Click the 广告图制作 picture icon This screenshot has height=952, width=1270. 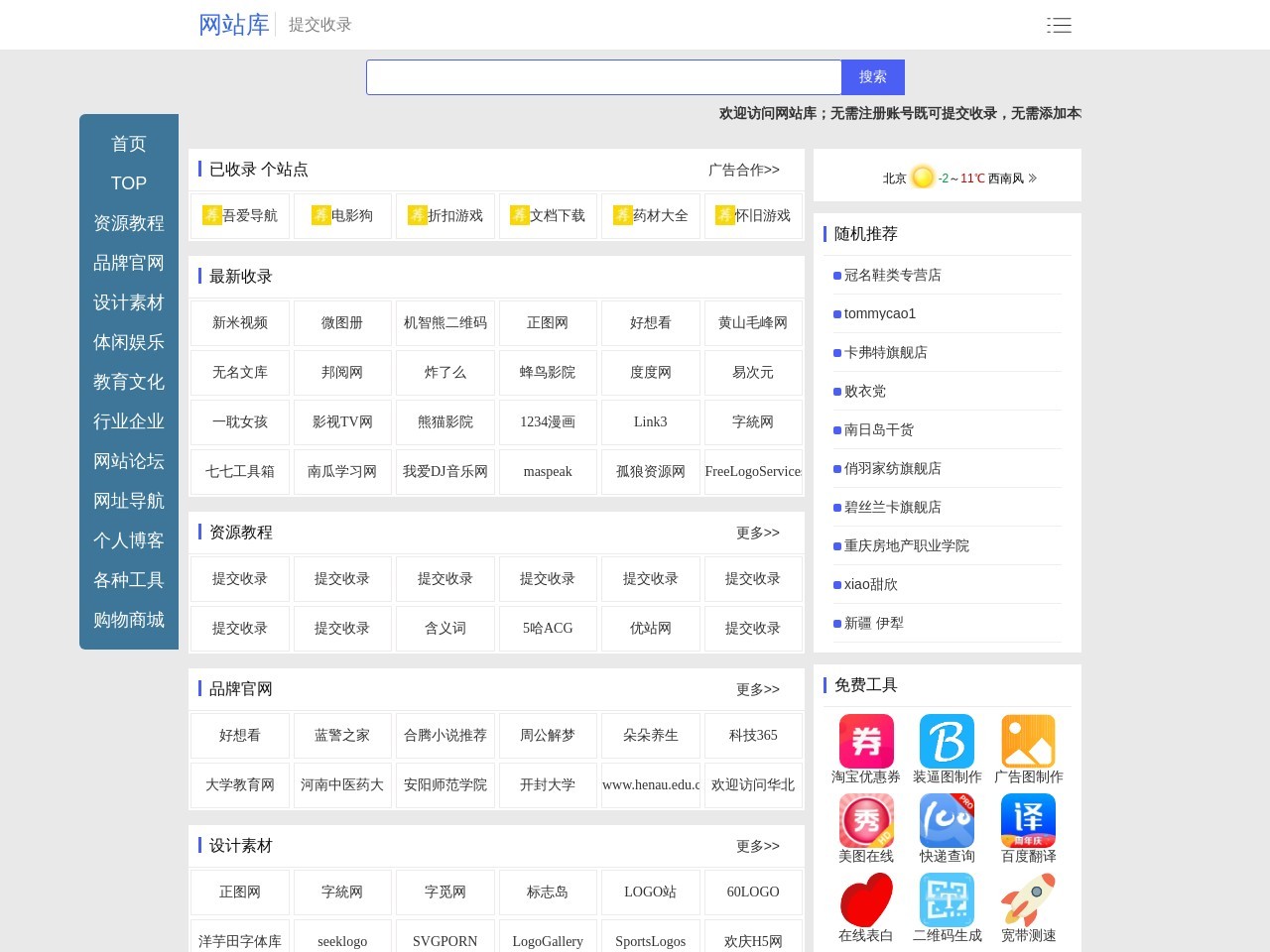(x=1028, y=742)
